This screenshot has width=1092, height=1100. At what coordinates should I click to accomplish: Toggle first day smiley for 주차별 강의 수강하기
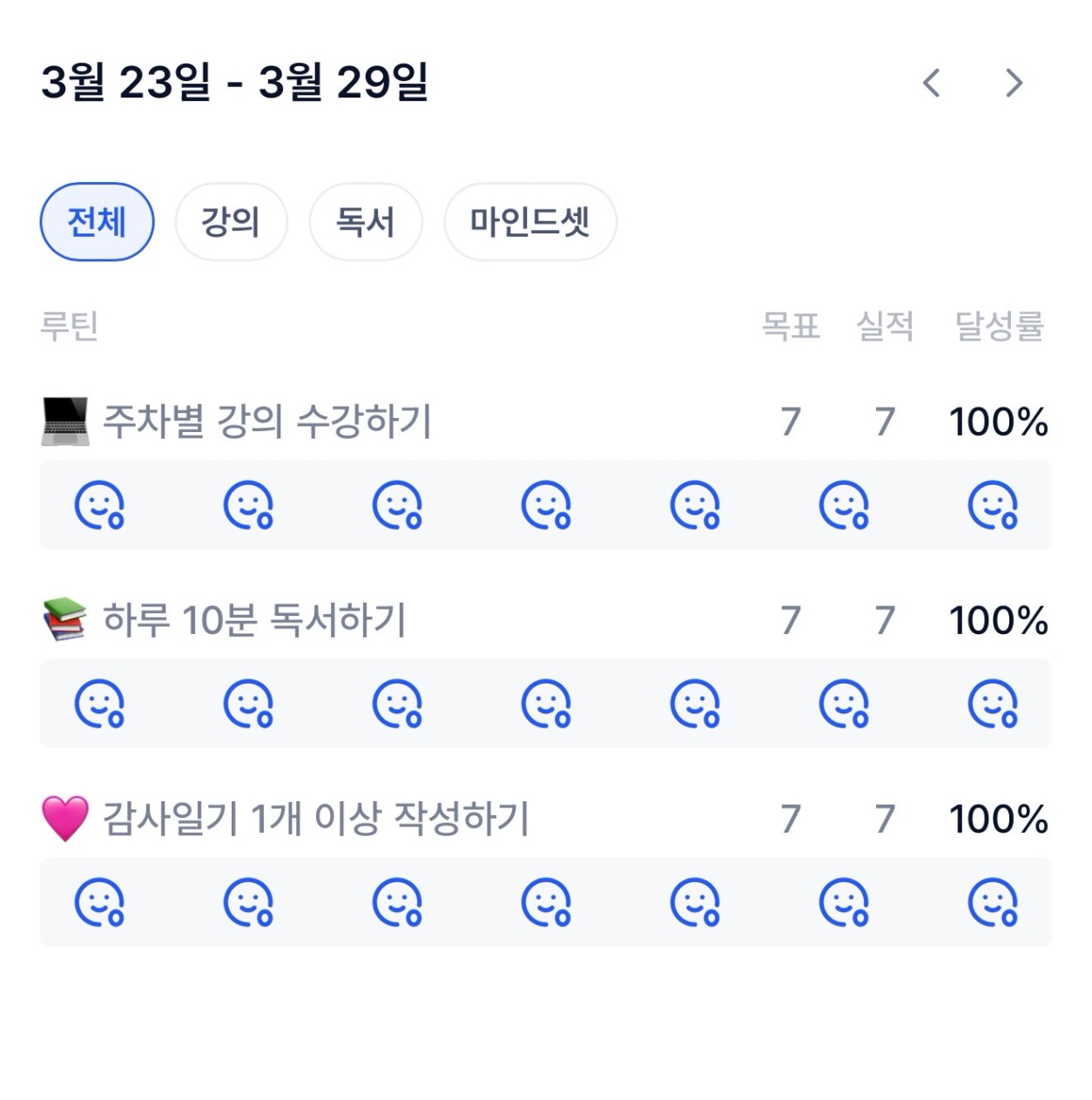point(99,505)
